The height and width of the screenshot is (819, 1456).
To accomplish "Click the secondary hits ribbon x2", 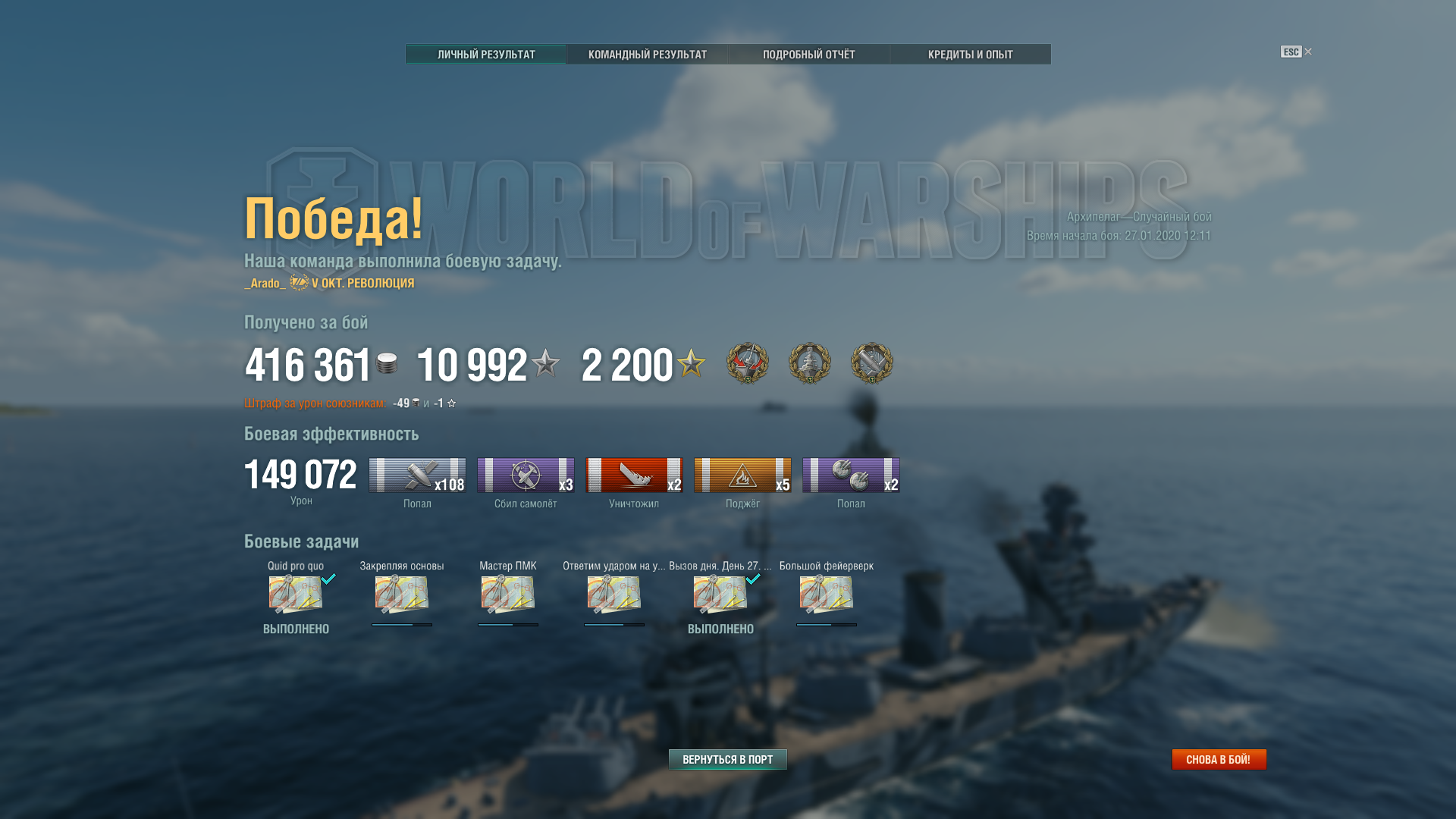I will point(851,475).
